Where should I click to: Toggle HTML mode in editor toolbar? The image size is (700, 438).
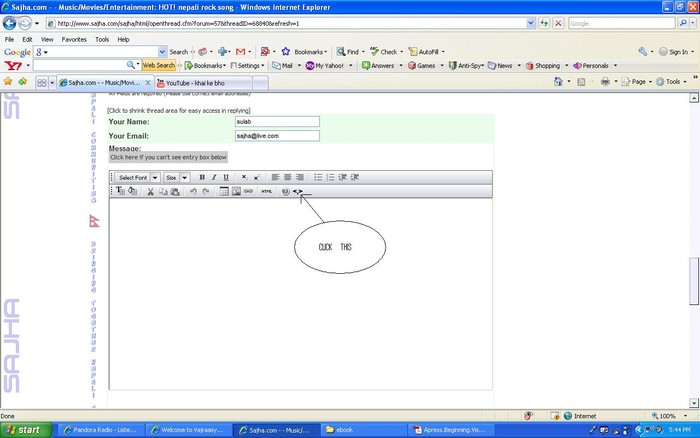coord(266,191)
